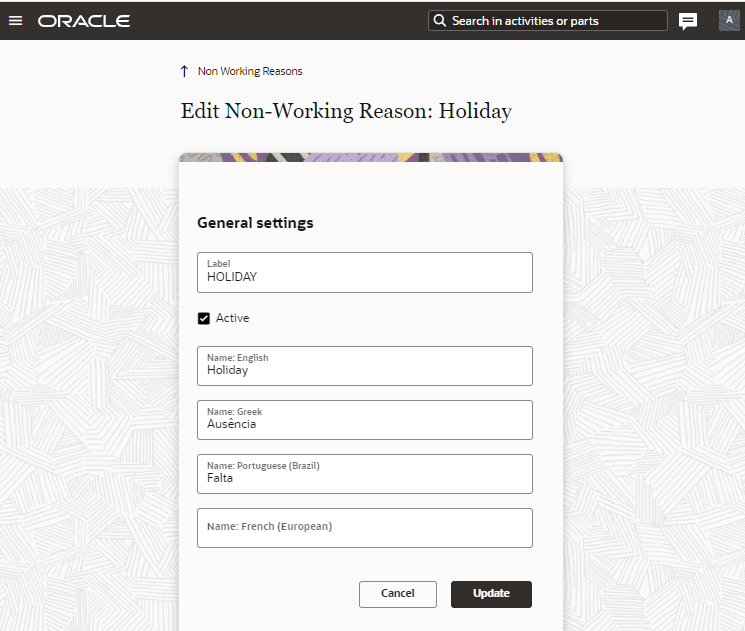The image size is (745, 631).
Task: Open the user avatar menu
Action: (x=729, y=21)
